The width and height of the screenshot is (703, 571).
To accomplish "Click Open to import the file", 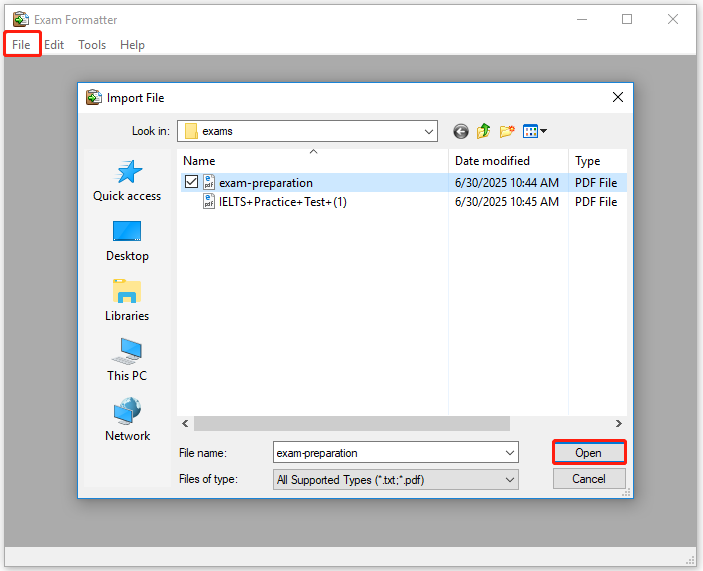I will [x=589, y=453].
